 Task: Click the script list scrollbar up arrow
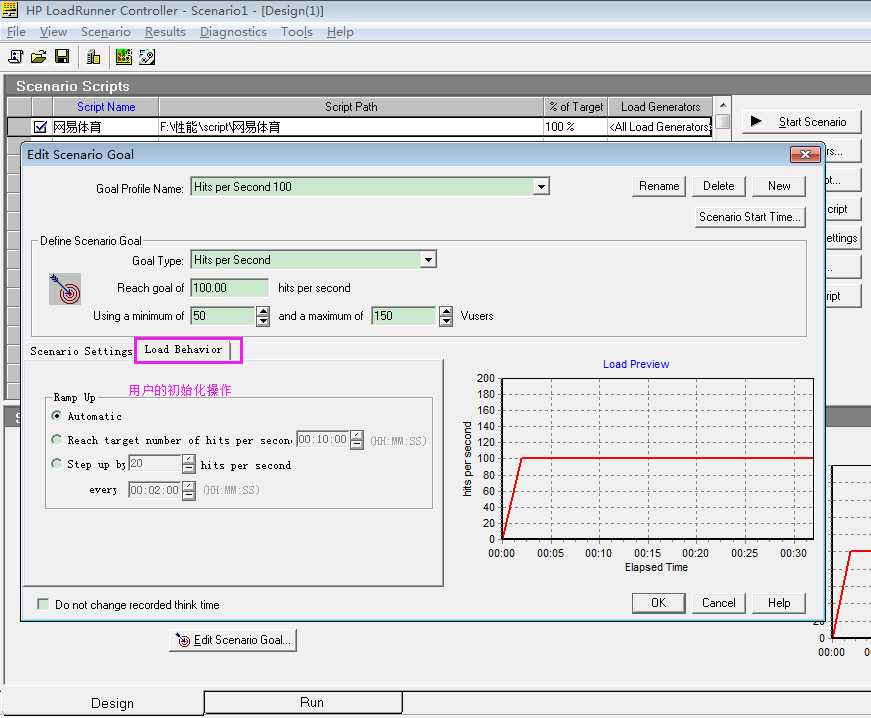click(723, 105)
